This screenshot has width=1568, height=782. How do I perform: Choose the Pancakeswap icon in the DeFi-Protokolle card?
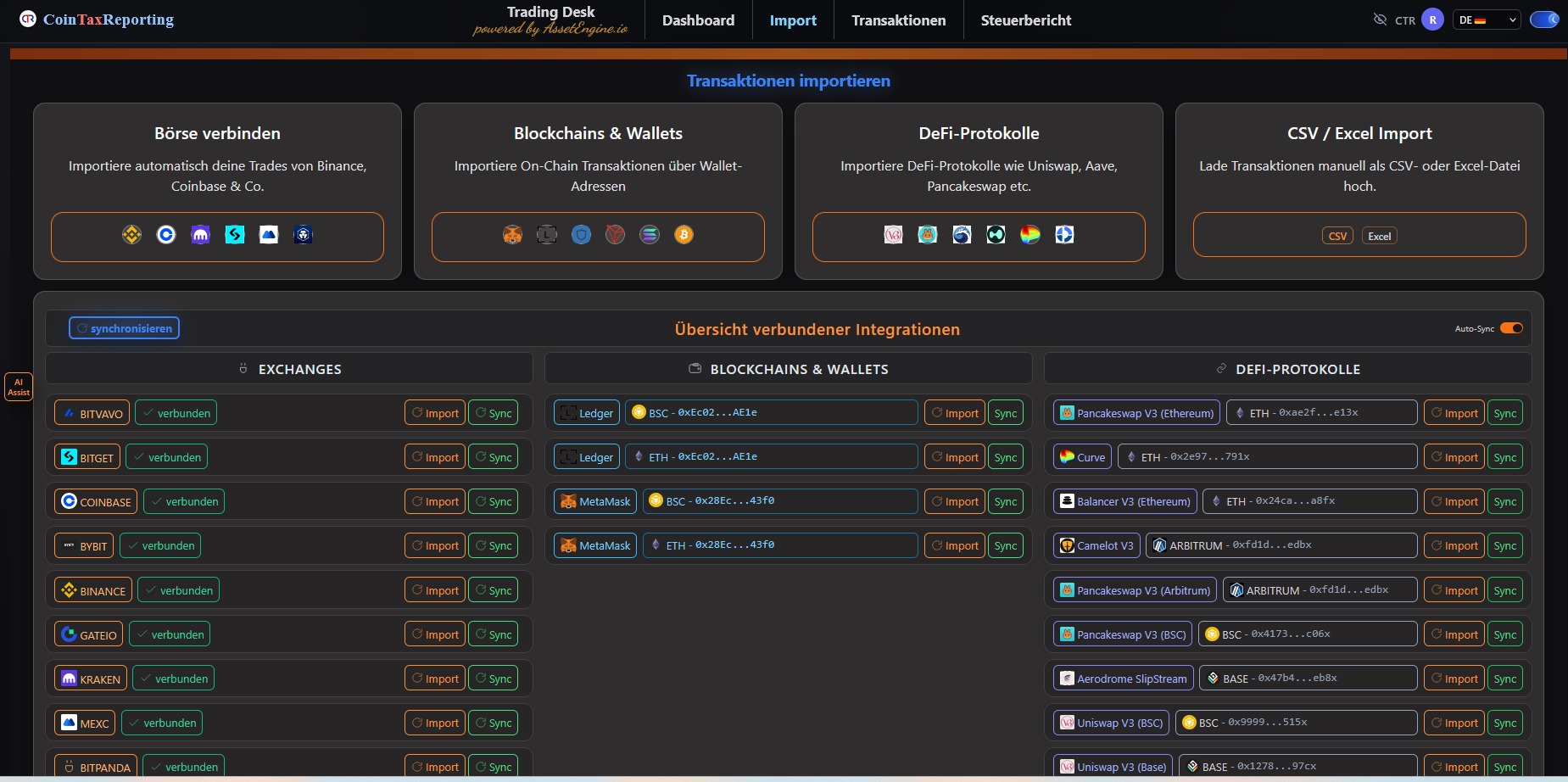coord(928,235)
